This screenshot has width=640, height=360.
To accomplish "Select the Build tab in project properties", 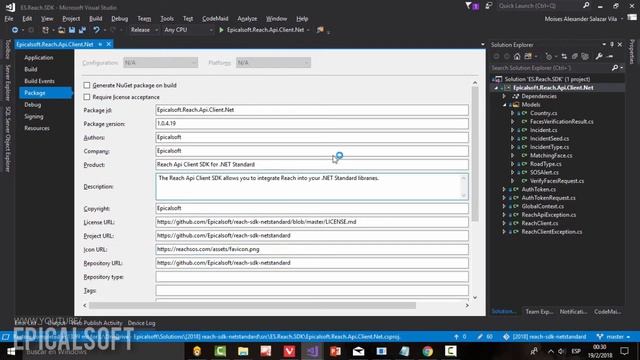I will pyautogui.click(x=31, y=69).
